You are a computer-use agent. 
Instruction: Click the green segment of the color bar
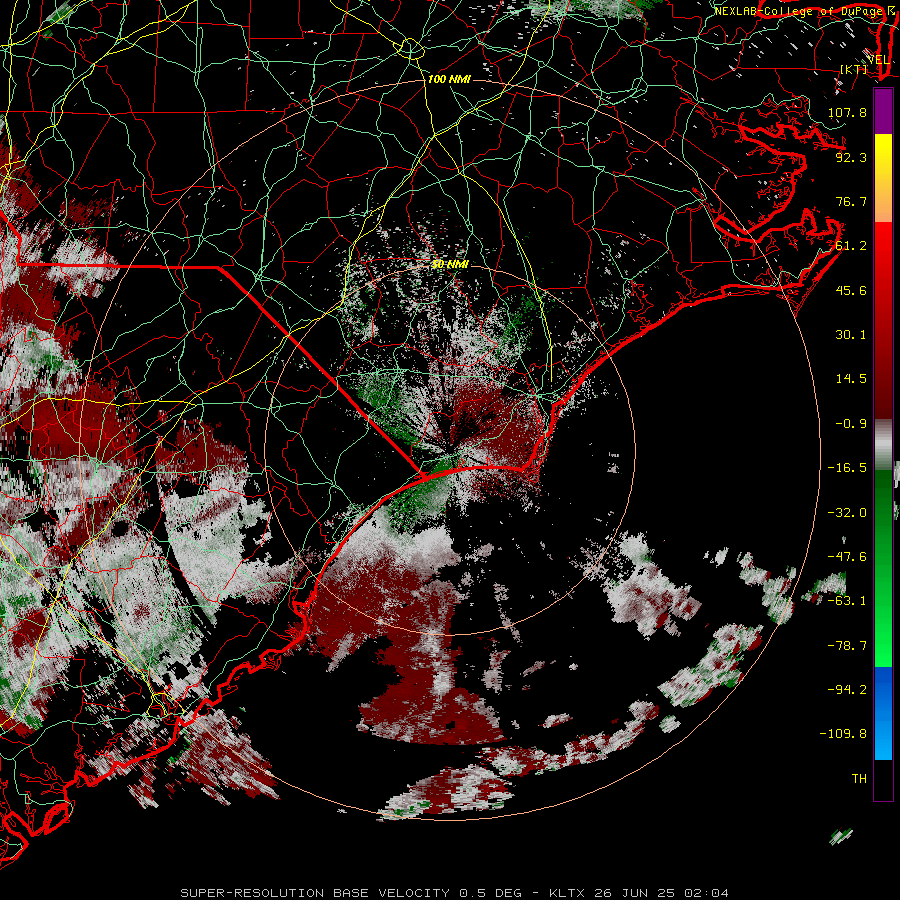tap(883, 568)
